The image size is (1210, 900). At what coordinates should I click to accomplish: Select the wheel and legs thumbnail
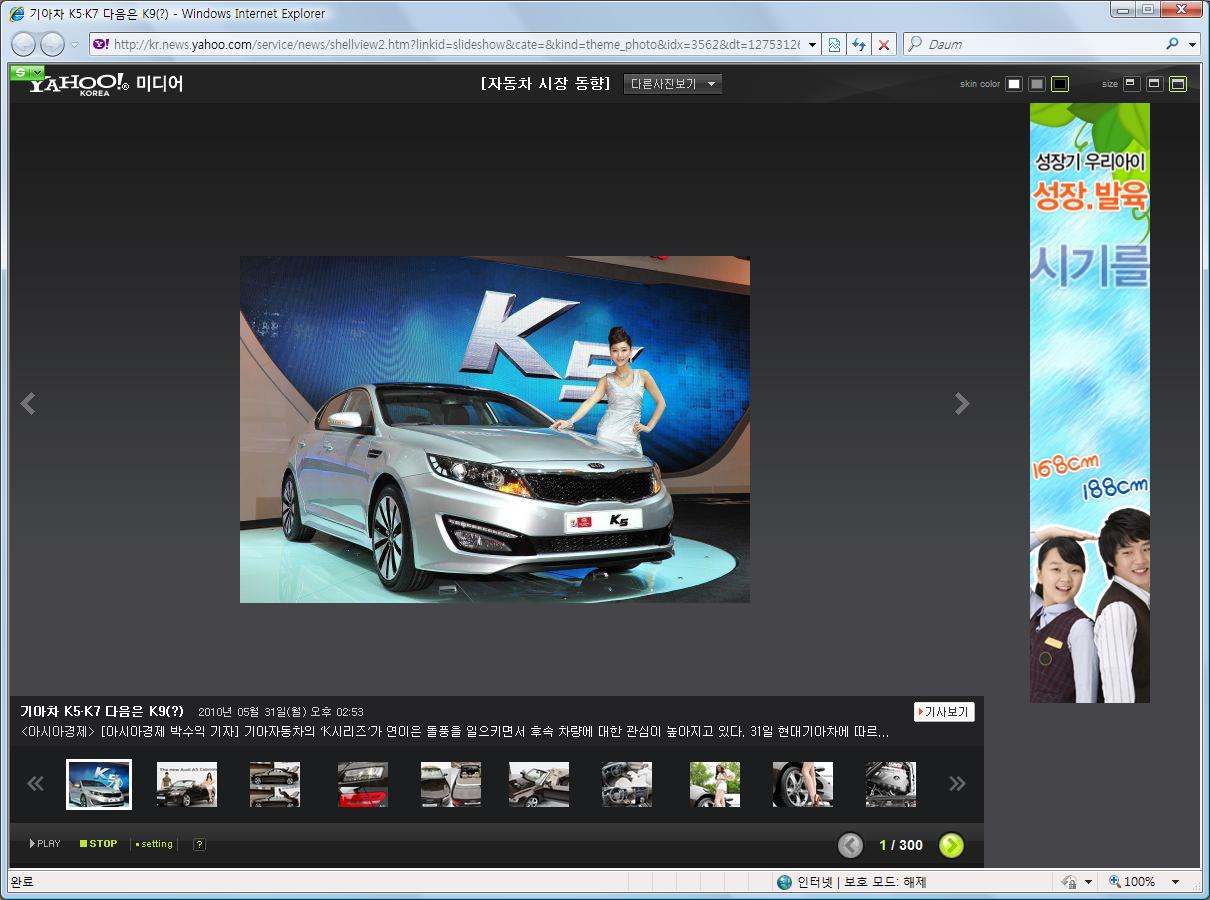[803, 784]
